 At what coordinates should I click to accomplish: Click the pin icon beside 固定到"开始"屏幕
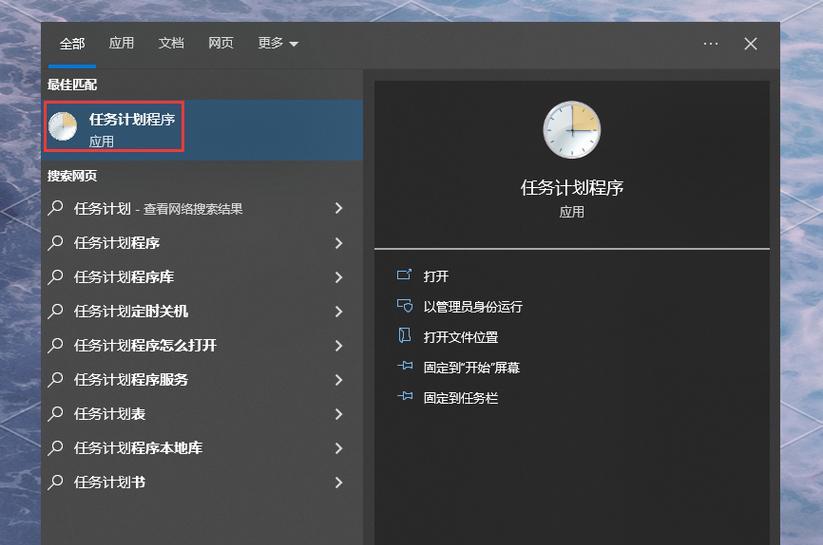404,366
